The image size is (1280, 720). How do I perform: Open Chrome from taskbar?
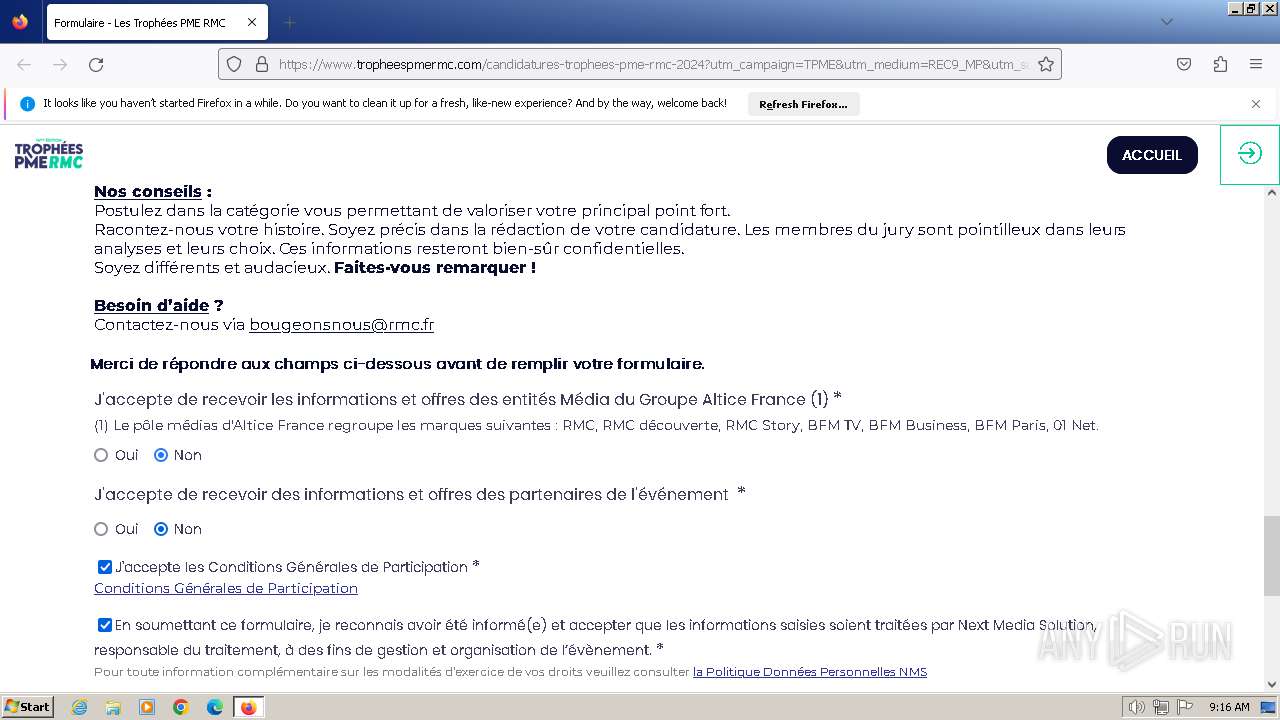(181, 707)
